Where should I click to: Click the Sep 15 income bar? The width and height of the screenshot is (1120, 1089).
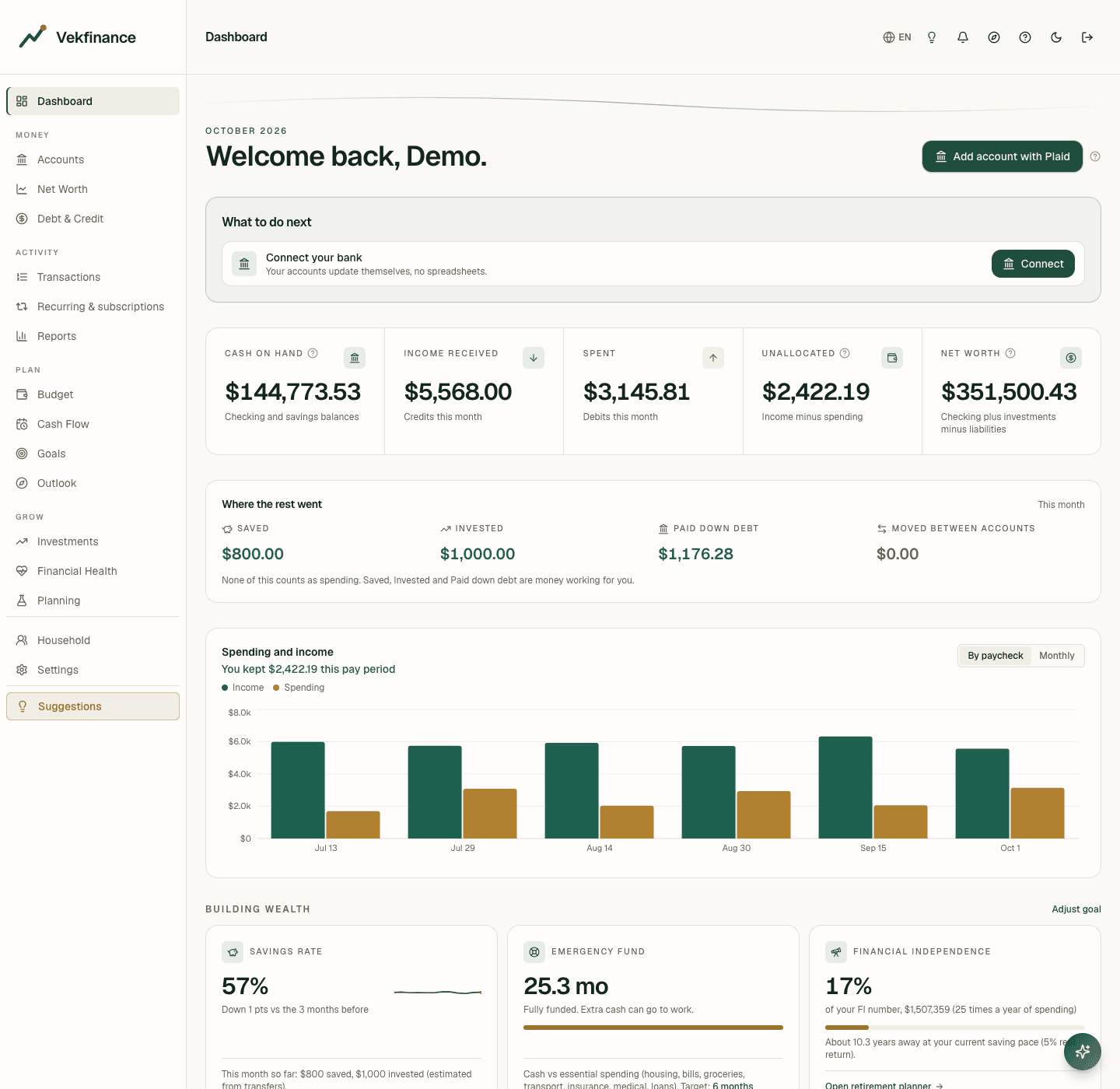pos(845,787)
